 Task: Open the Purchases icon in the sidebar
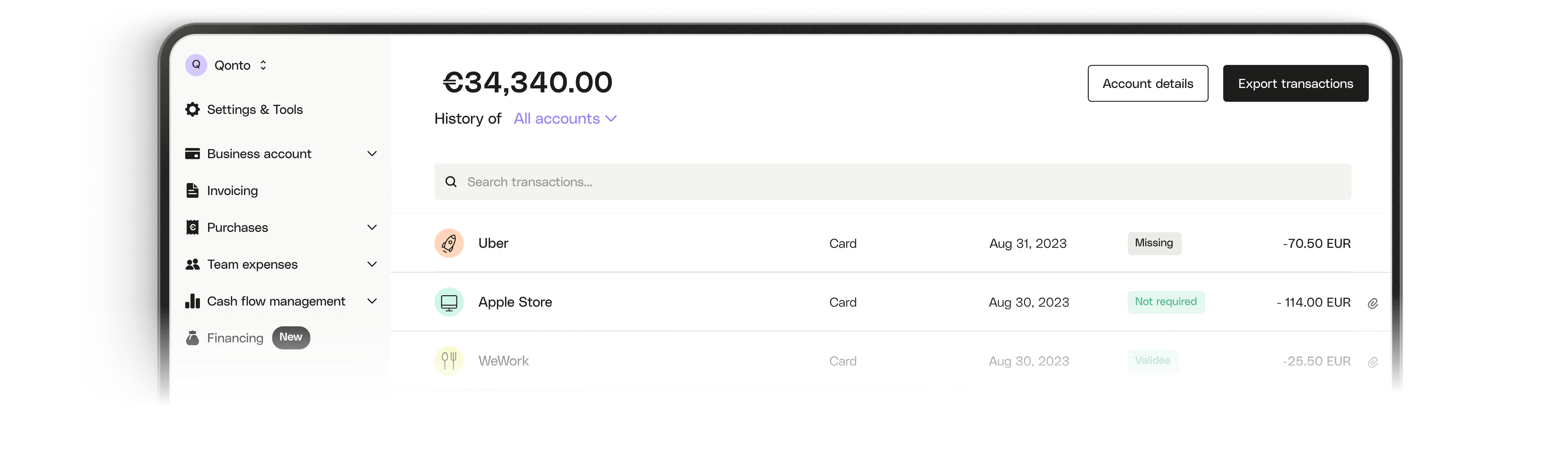coord(192,227)
